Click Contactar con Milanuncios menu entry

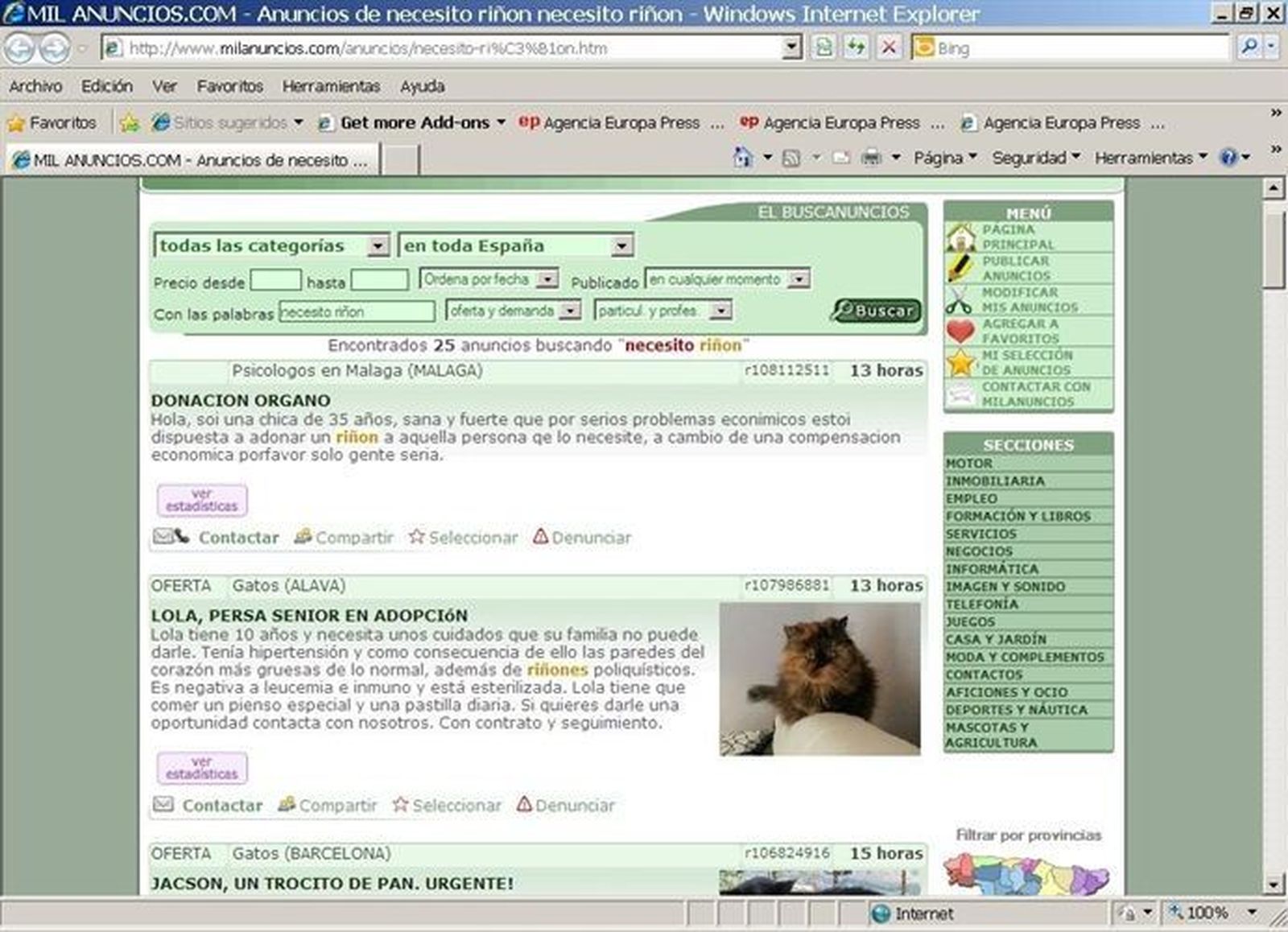point(1029,394)
